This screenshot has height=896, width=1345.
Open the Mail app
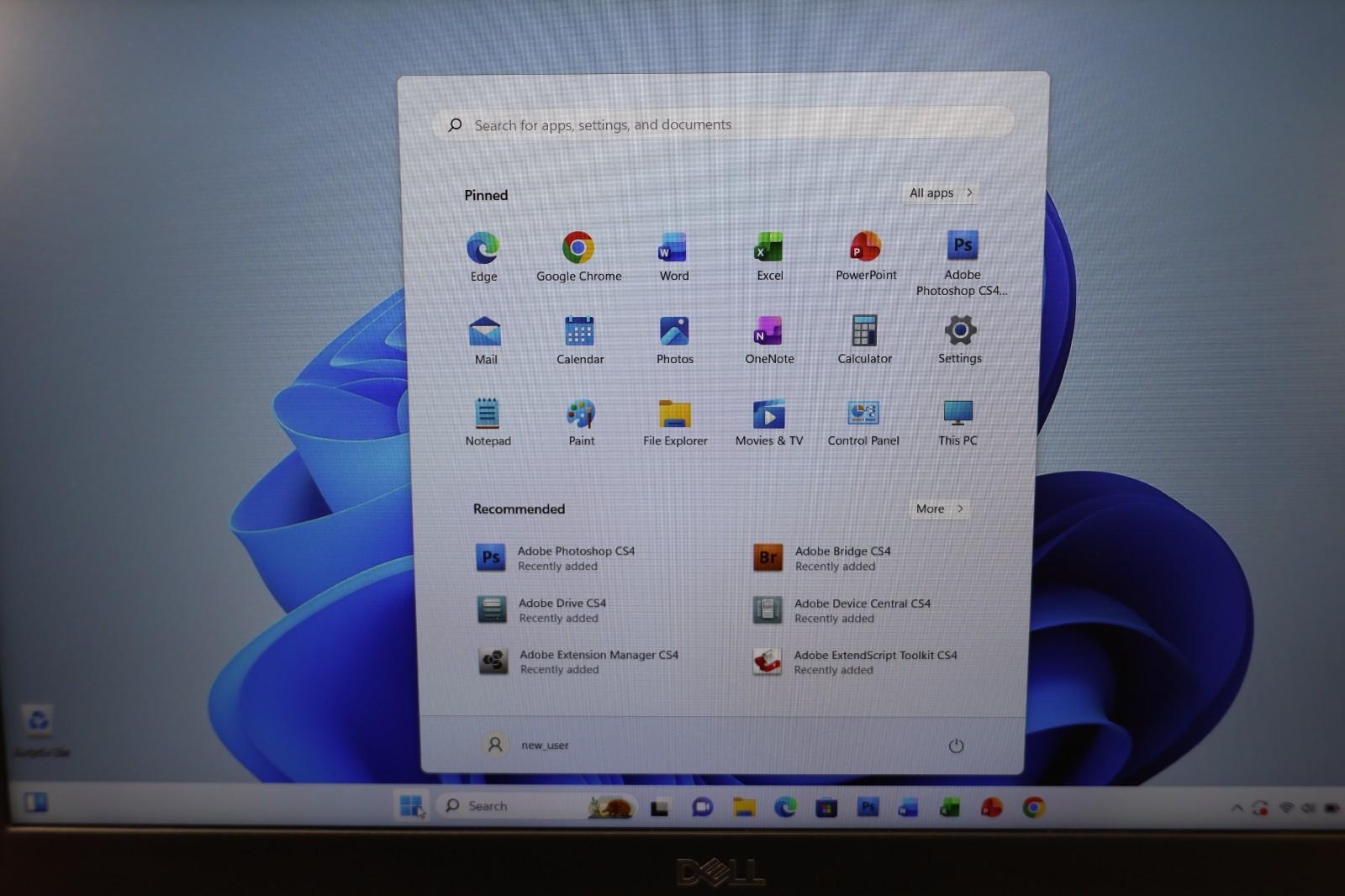coord(485,340)
